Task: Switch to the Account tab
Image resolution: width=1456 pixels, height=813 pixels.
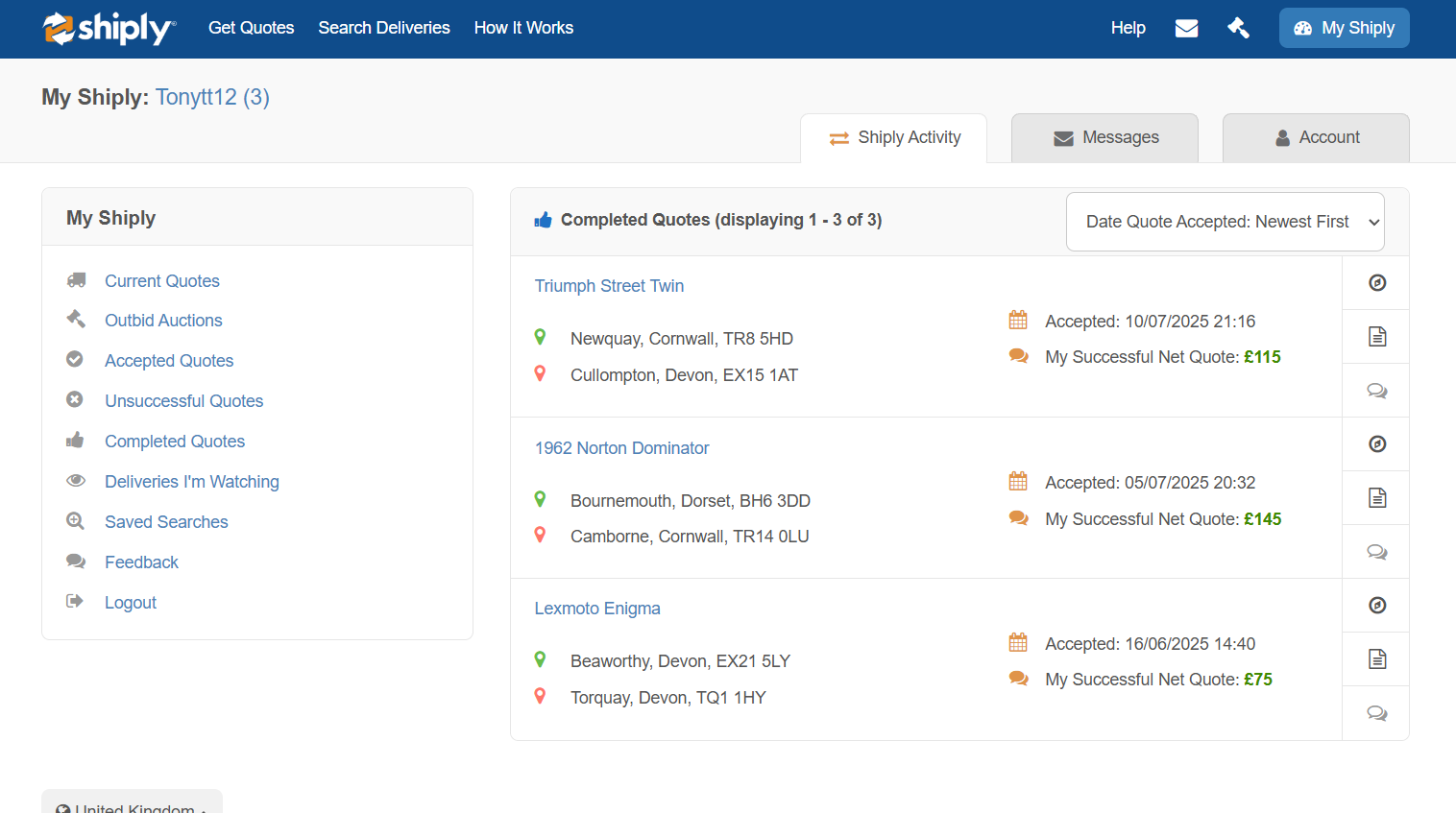Action: click(x=1316, y=137)
